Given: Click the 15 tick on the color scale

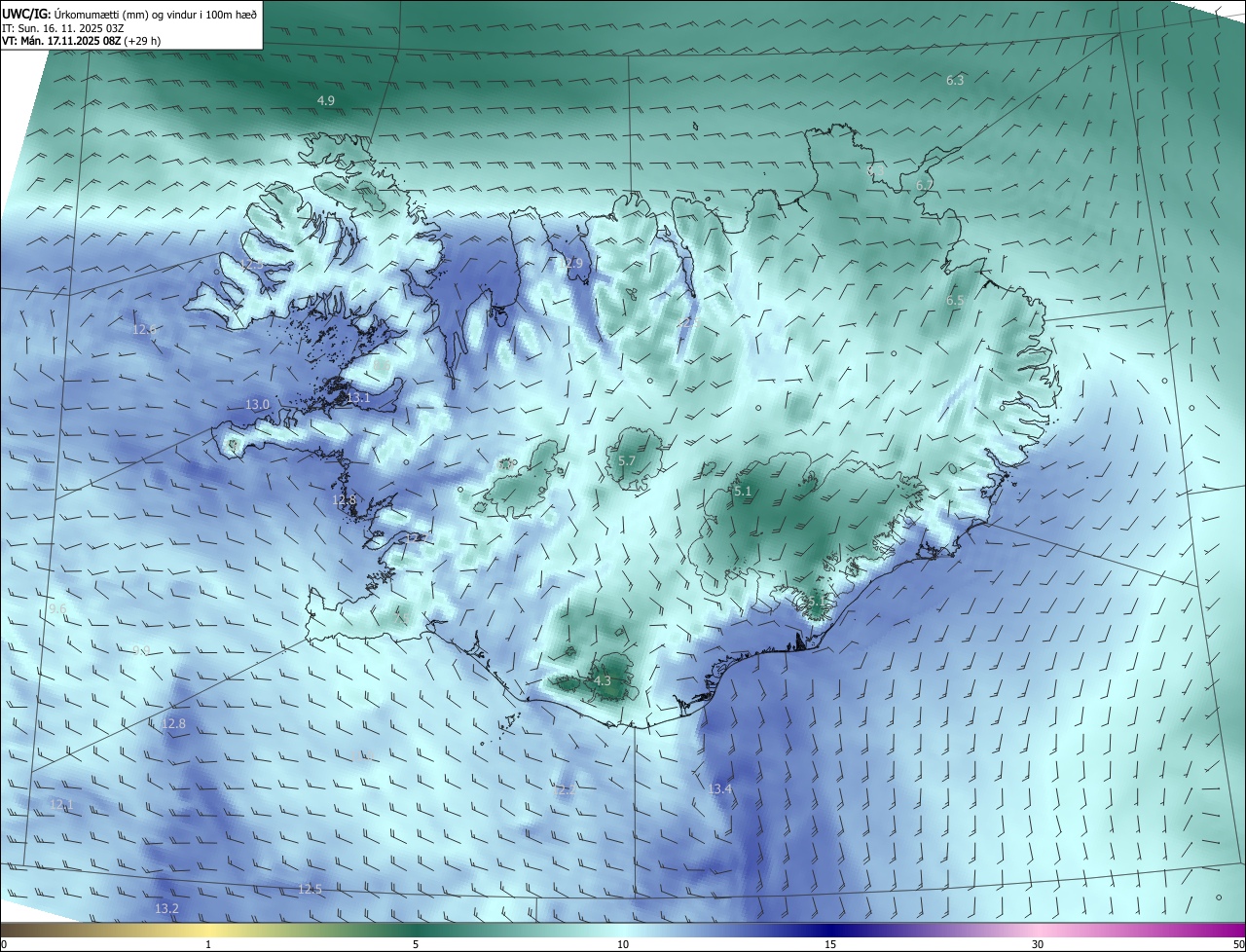Looking at the screenshot, I should [x=830, y=944].
